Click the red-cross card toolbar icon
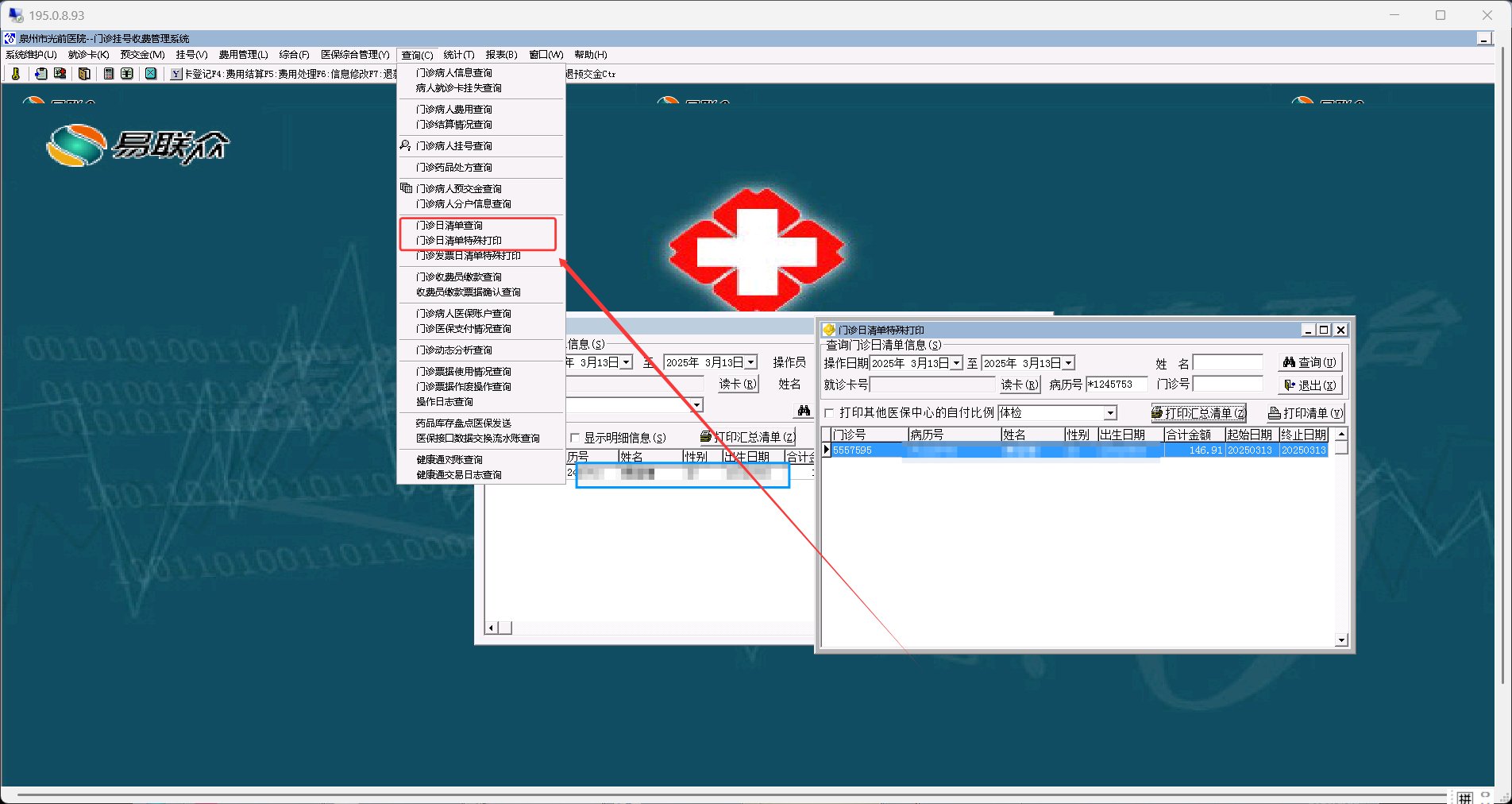1512x804 pixels. (x=60, y=74)
